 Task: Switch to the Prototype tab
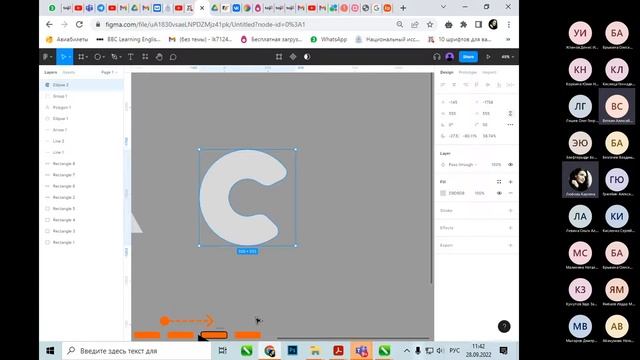[x=468, y=72]
